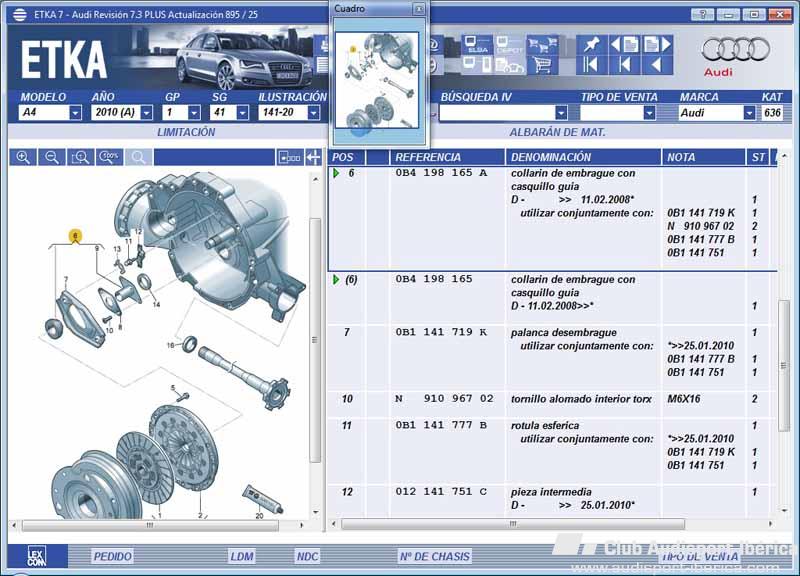Open the illustration thumbnail strip icon
Image resolution: width=800 pixels, height=576 pixels.
click(x=290, y=157)
